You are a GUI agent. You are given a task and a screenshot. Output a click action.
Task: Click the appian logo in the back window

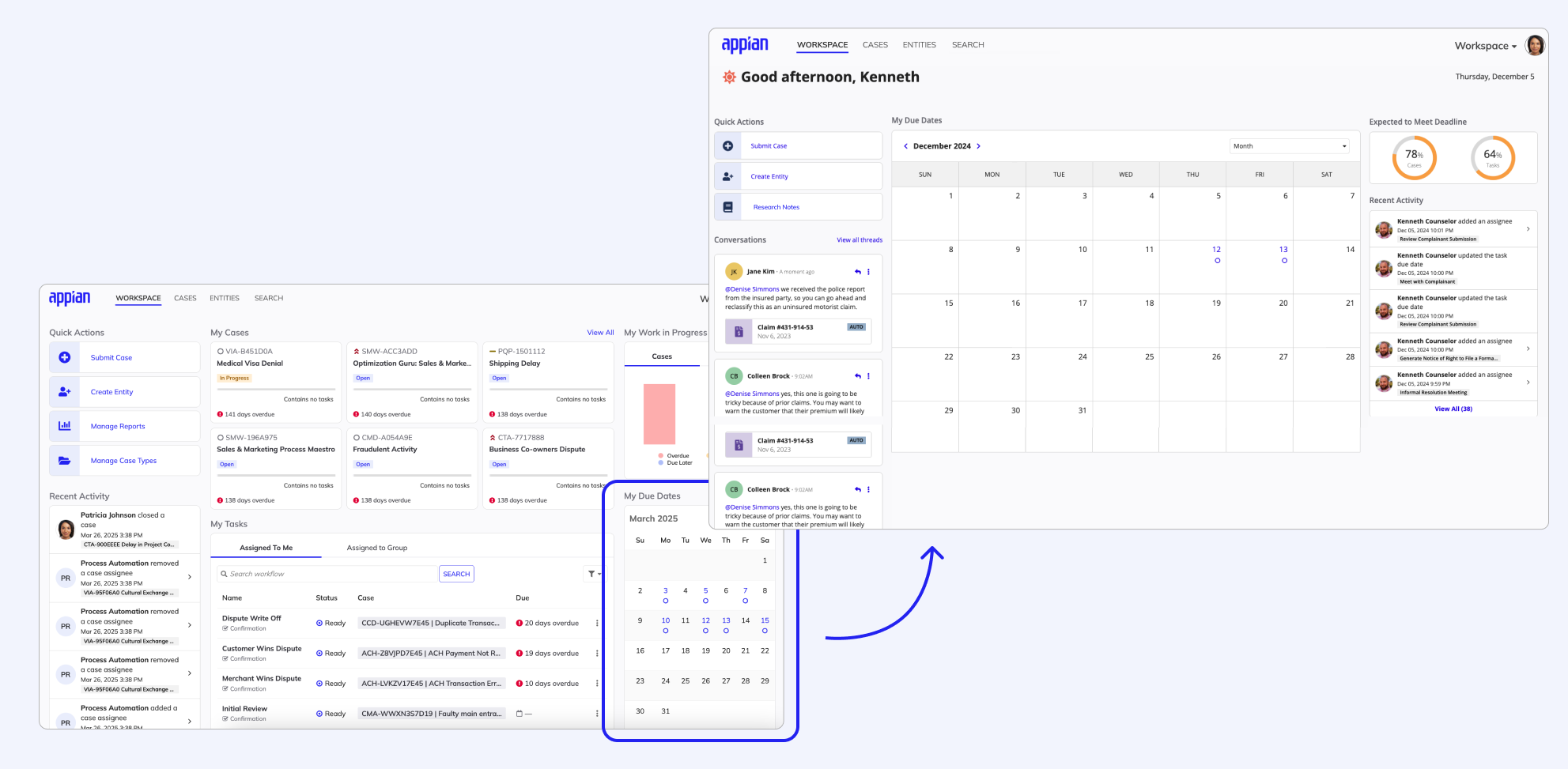[70, 298]
